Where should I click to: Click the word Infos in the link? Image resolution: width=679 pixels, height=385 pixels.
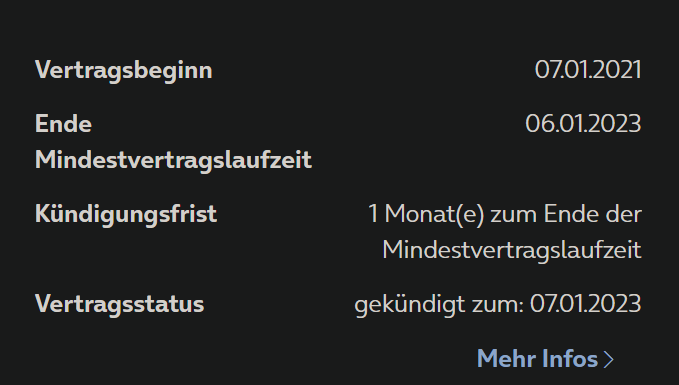coord(570,359)
